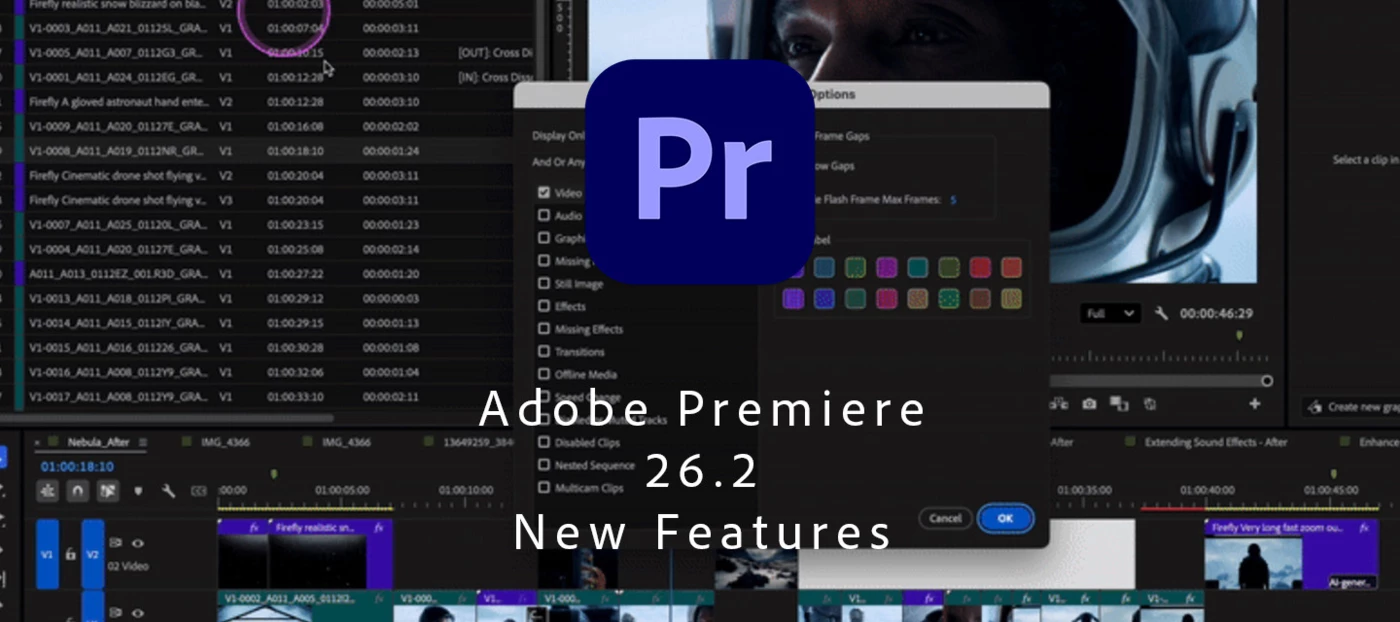Select violet swatch in bottom row

tap(793, 298)
